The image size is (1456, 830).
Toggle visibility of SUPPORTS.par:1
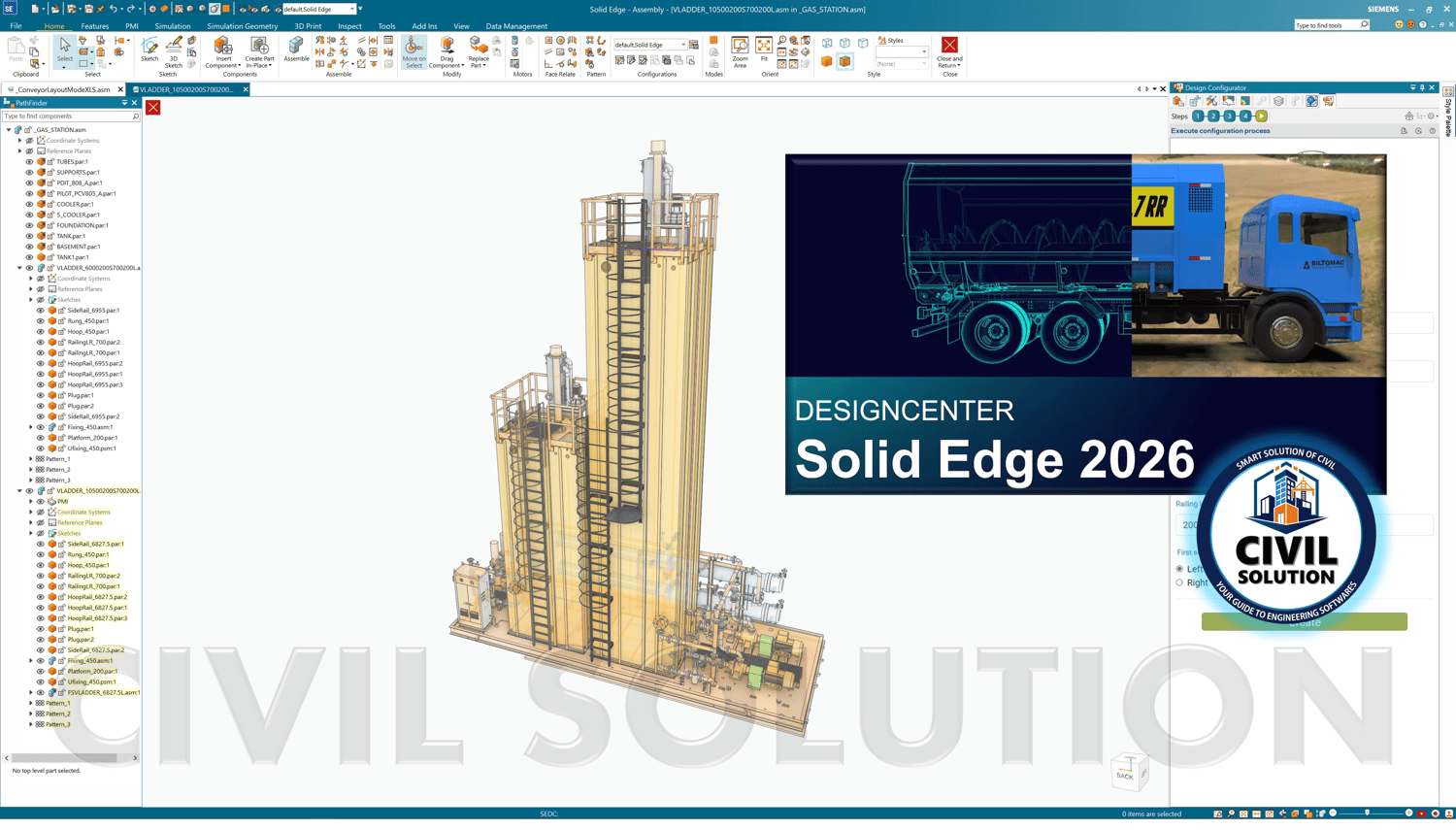click(x=29, y=173)
